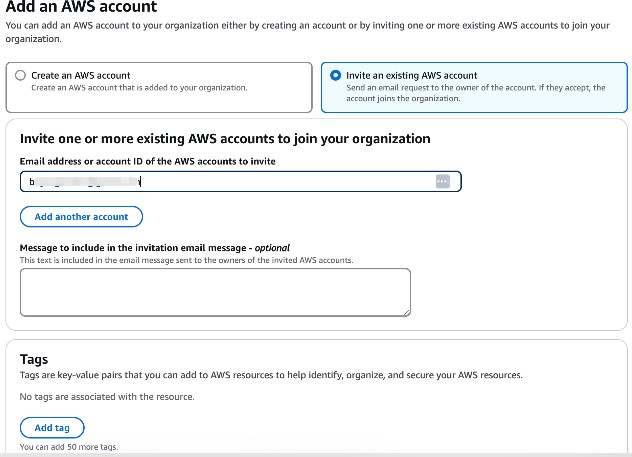Image resolution: width=632 pixels, height=457 pixels.
Task: Click the Create an AWS account card description
Action: 139,87
